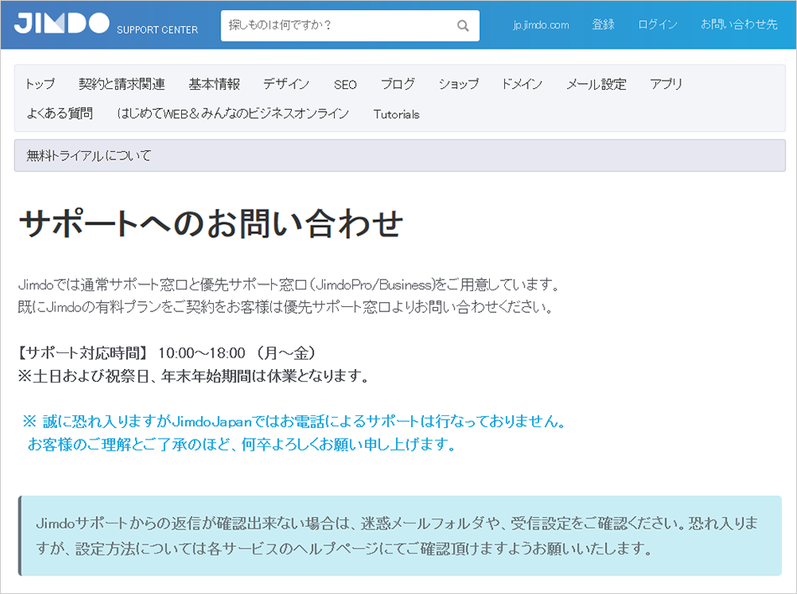The height and width of the screenshot is (594, 797).
Task: Click the search magnifier icon
Action: pos(463,25)
